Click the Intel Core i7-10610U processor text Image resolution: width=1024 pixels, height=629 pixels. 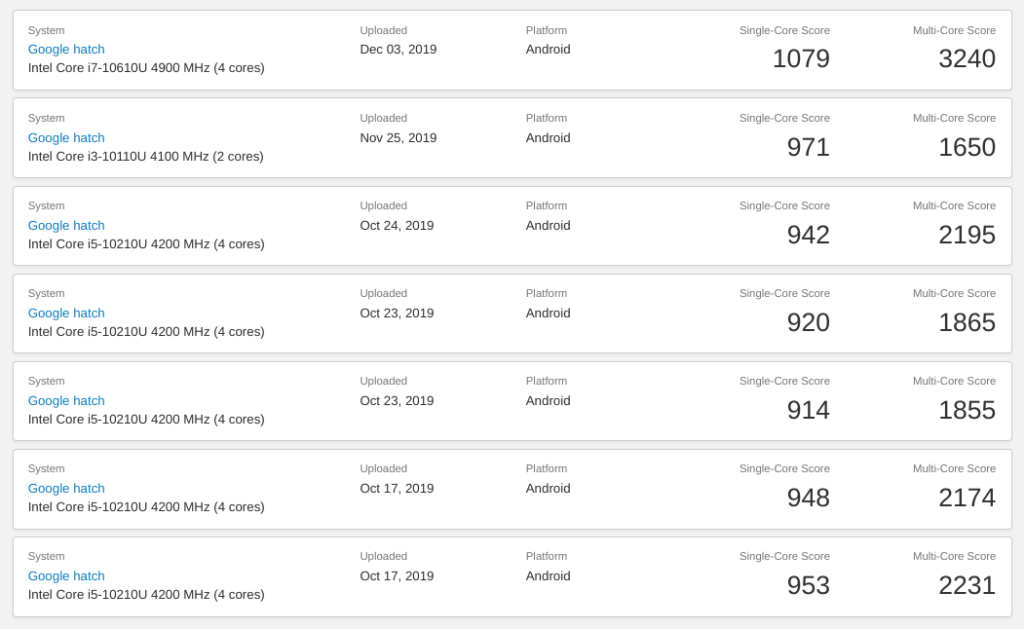[146, 68]
